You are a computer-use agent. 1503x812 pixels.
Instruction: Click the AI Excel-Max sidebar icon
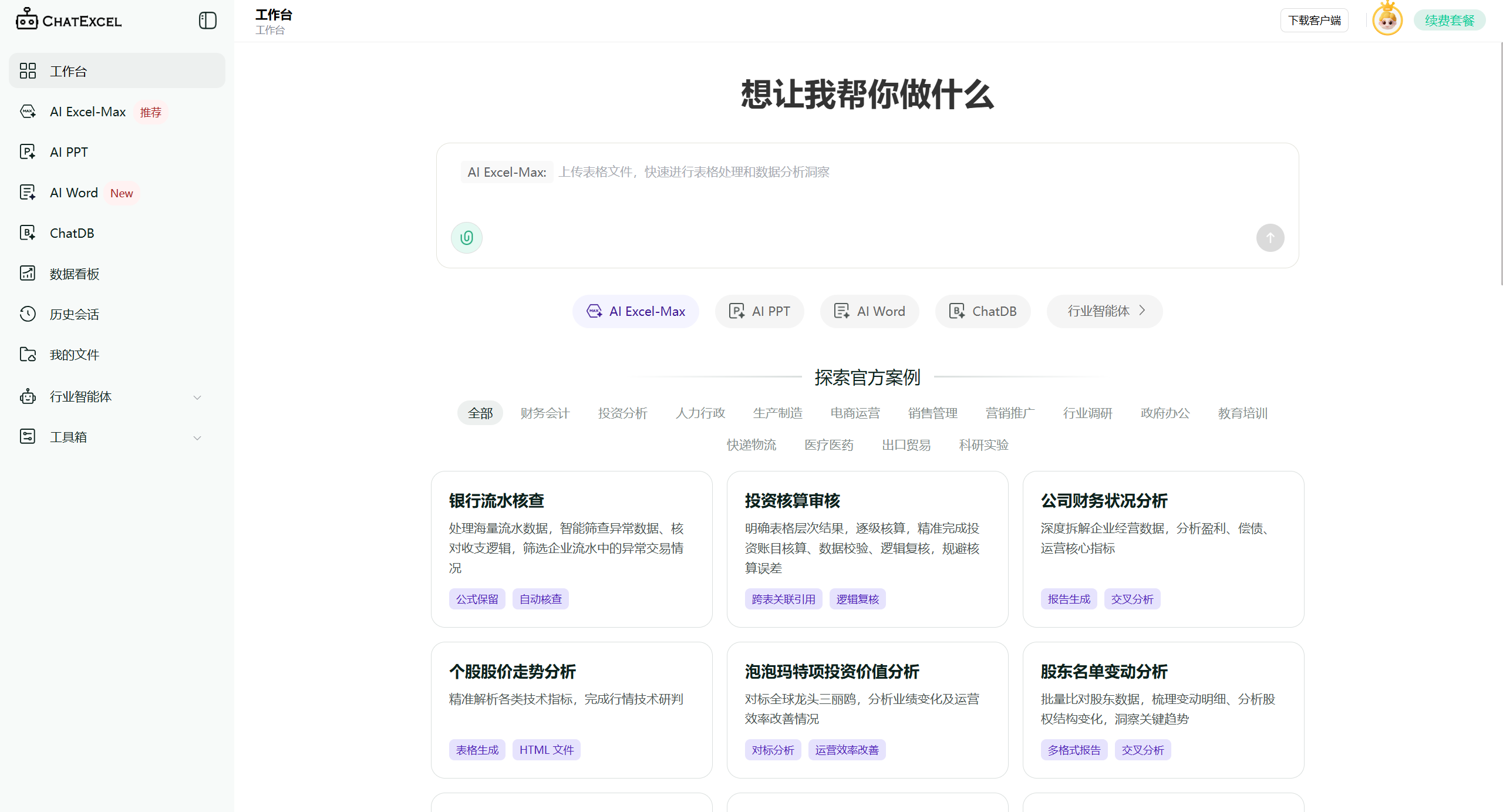28,112
